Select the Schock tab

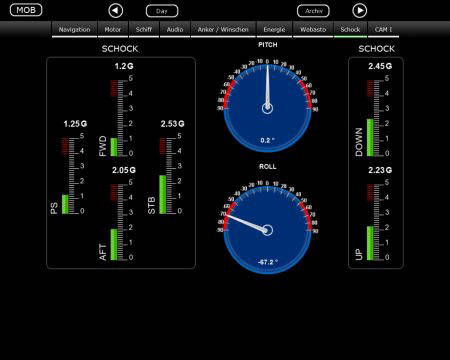[350, 29]
